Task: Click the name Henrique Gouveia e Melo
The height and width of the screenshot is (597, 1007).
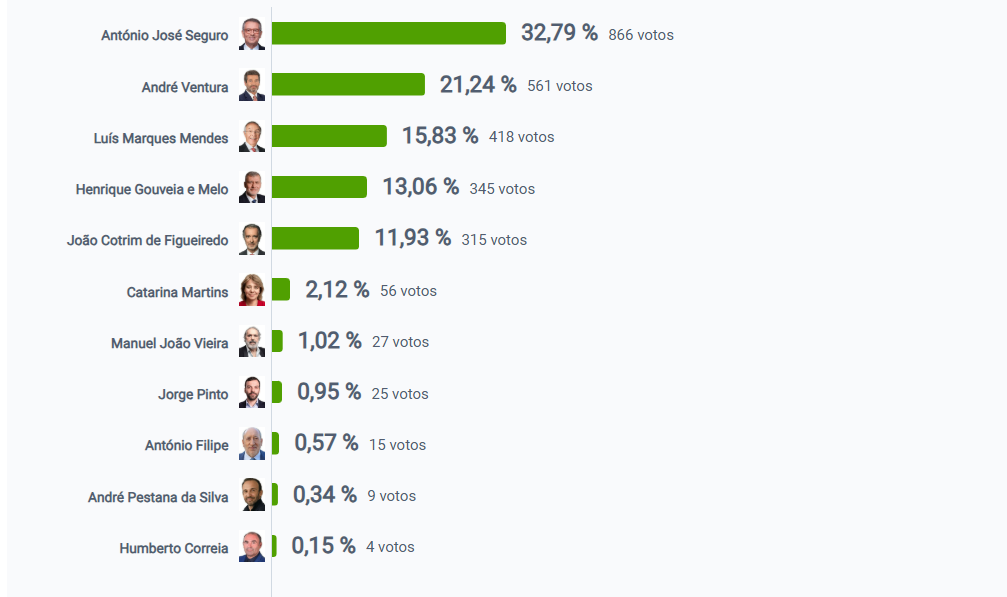Action: [x=152, y=189]
